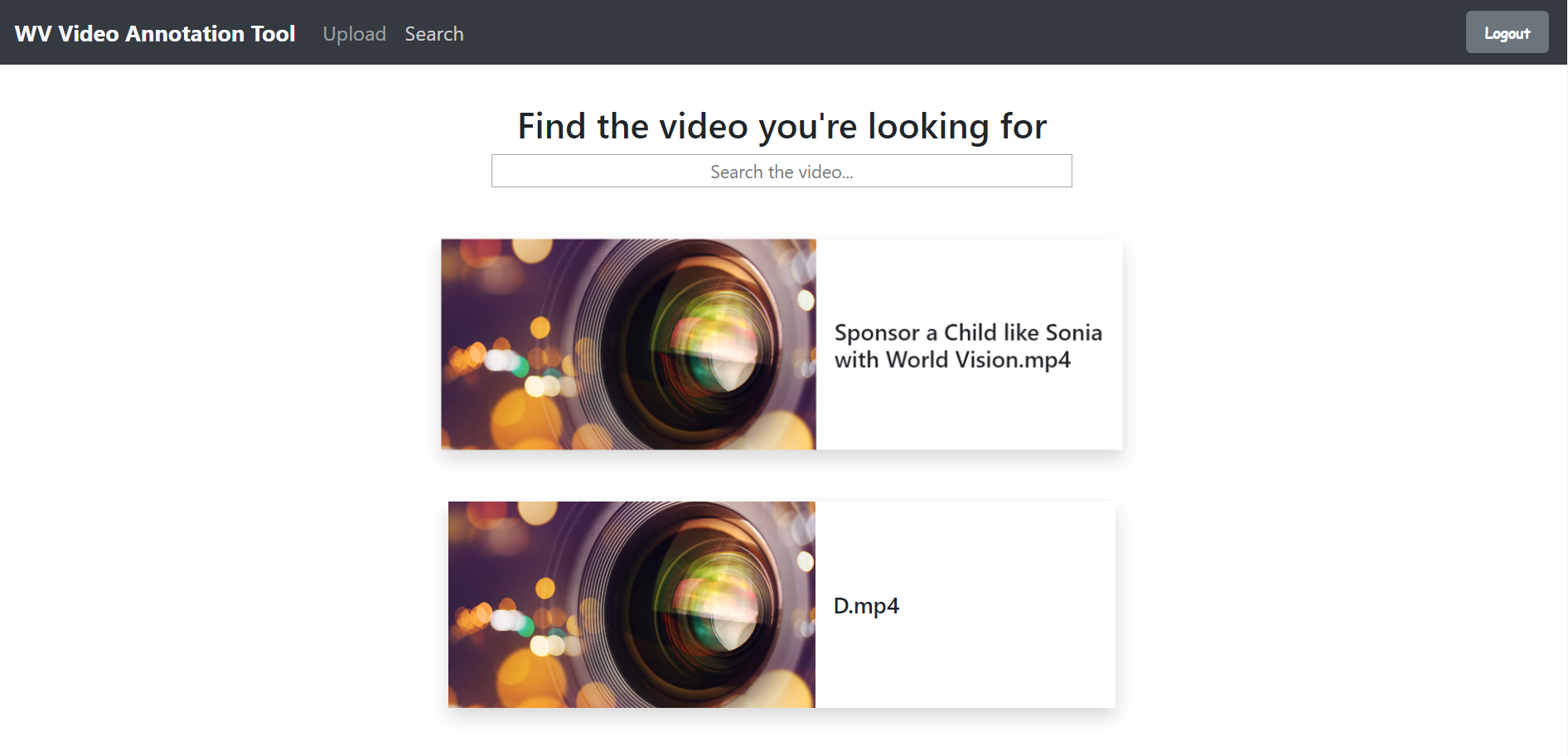Go to the Search navbar item
This screenshot has height=756, width=1568.
(433, 34)
